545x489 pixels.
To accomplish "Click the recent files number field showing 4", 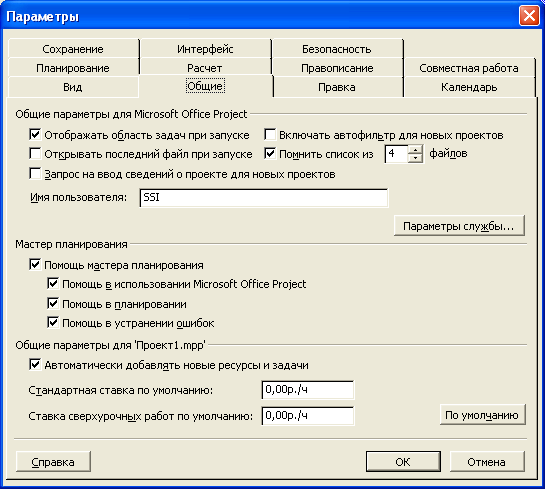I will tap(397, 154).
